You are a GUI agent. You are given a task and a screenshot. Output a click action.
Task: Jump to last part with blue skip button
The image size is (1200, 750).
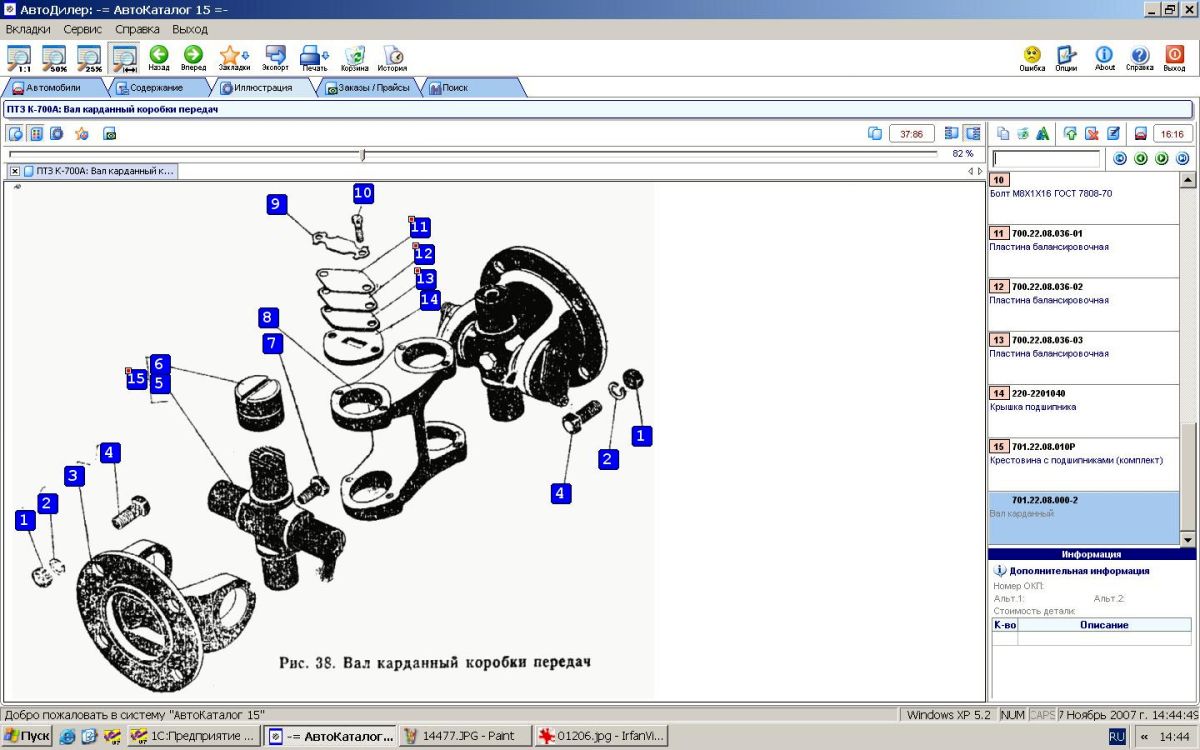(1182, 158)
